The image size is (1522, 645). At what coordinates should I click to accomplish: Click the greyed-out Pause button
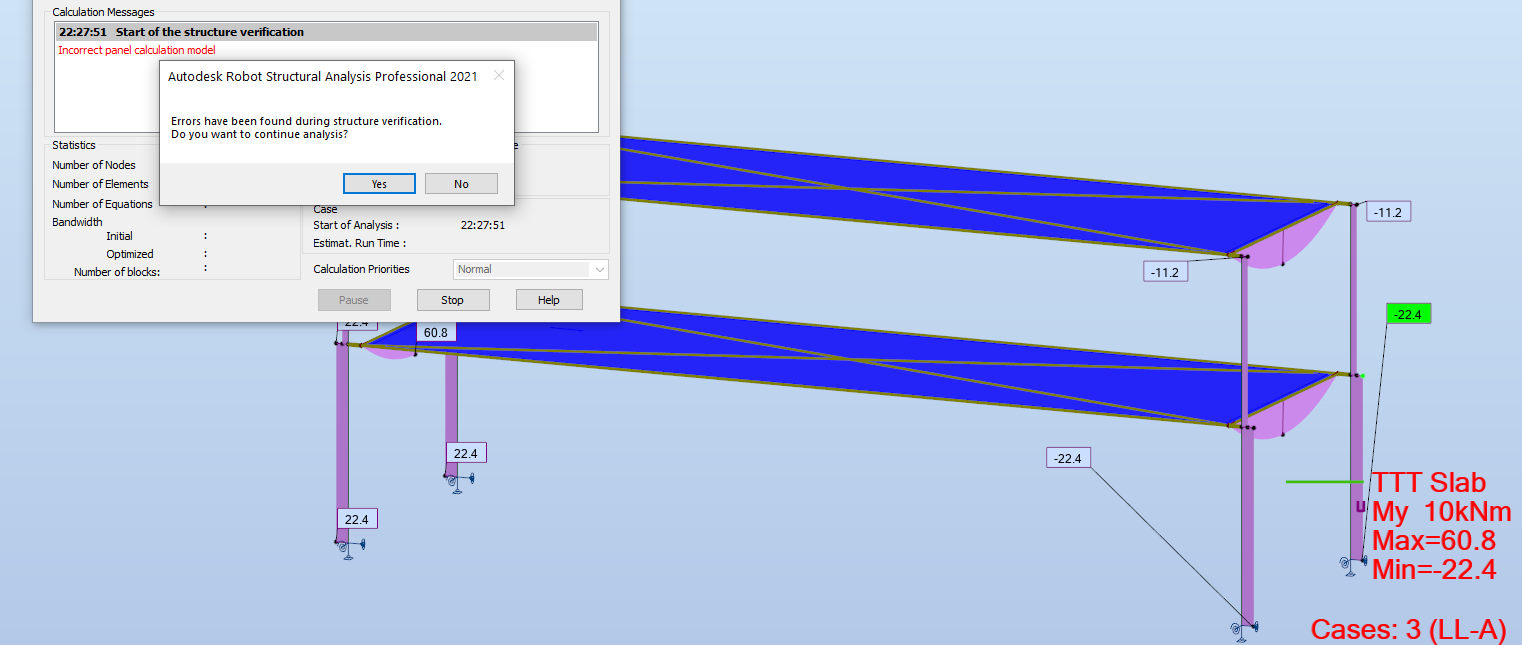(354, 300)
